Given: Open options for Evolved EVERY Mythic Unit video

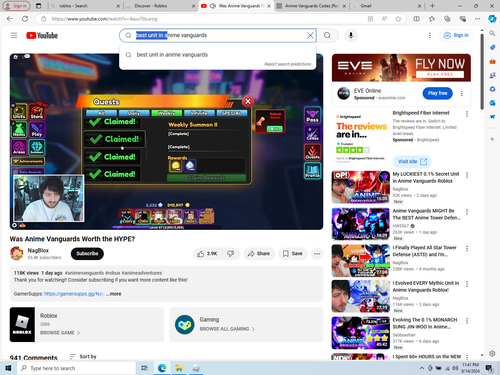Looking at the screenshot, I should click(x=467, y=284).
